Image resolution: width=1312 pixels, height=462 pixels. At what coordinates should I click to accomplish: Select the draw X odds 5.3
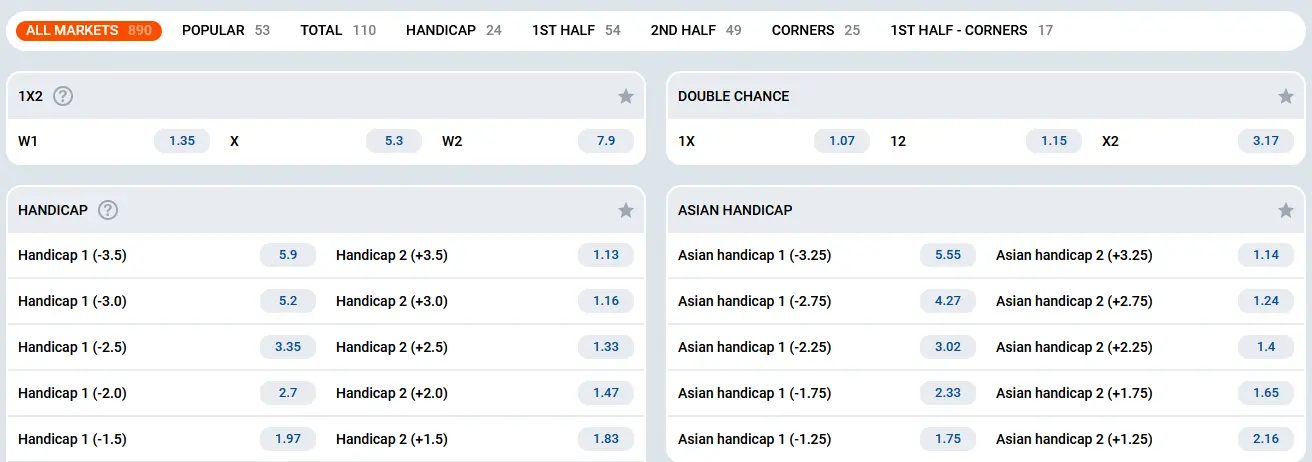(394, 141)
